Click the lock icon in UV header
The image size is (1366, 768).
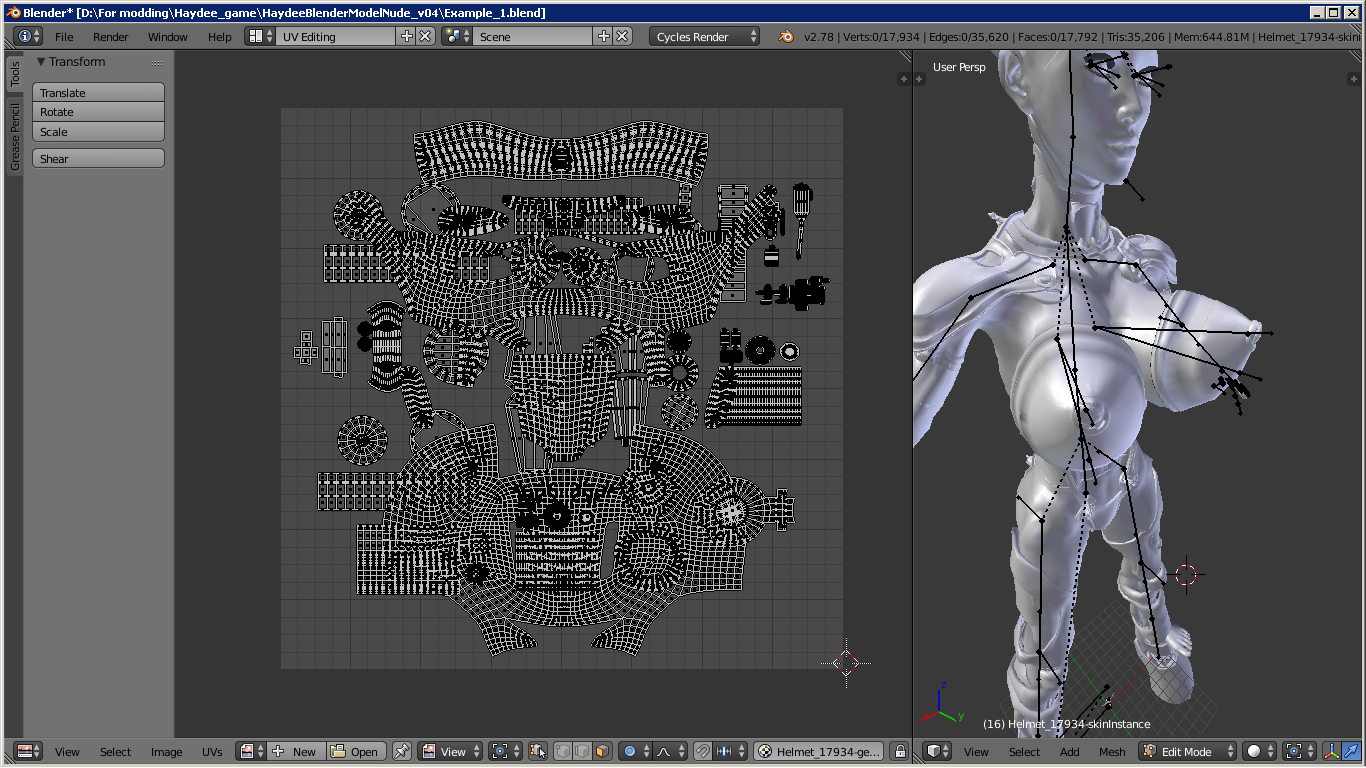click(899, 752)
